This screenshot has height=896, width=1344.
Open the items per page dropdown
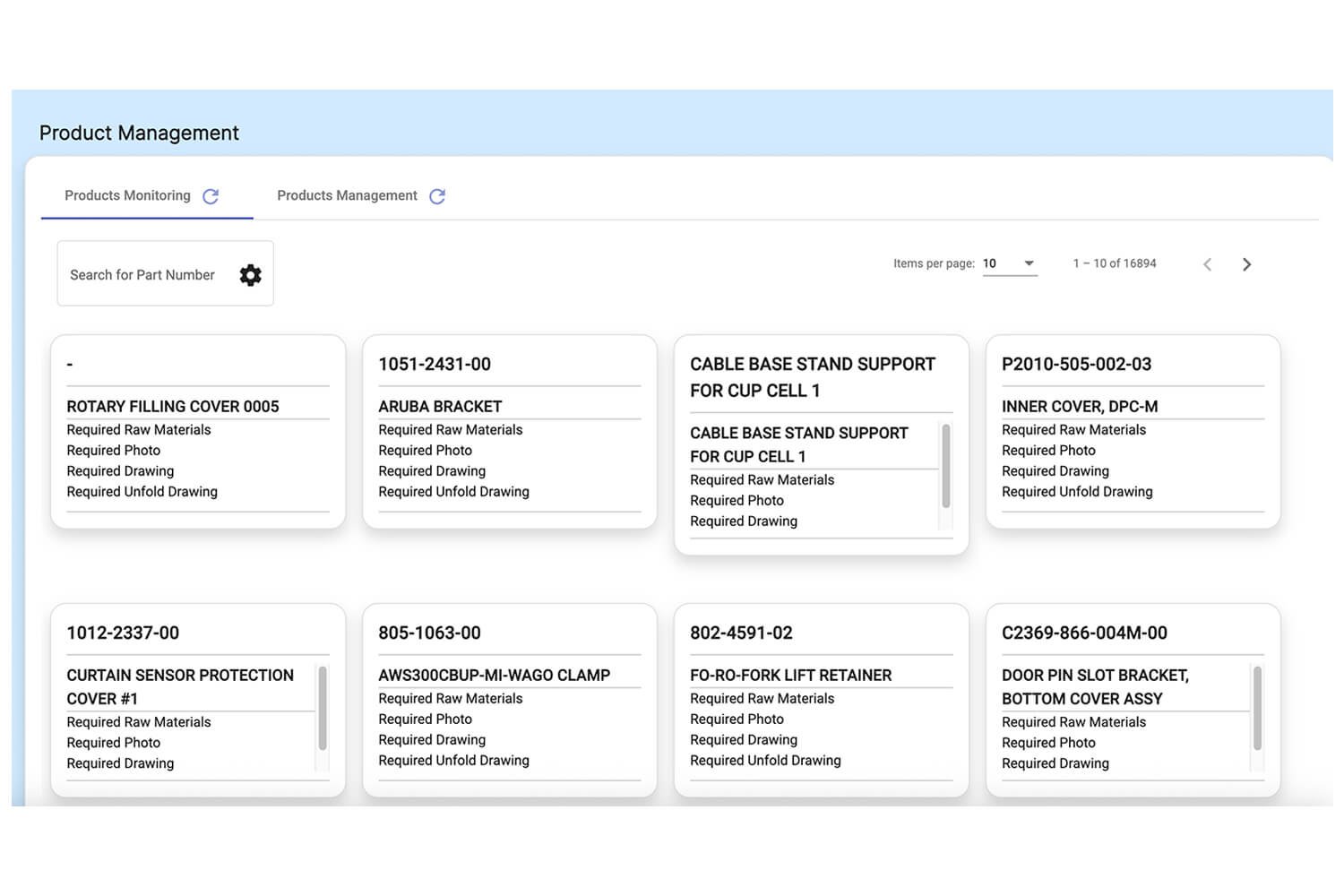[1010, 263]
